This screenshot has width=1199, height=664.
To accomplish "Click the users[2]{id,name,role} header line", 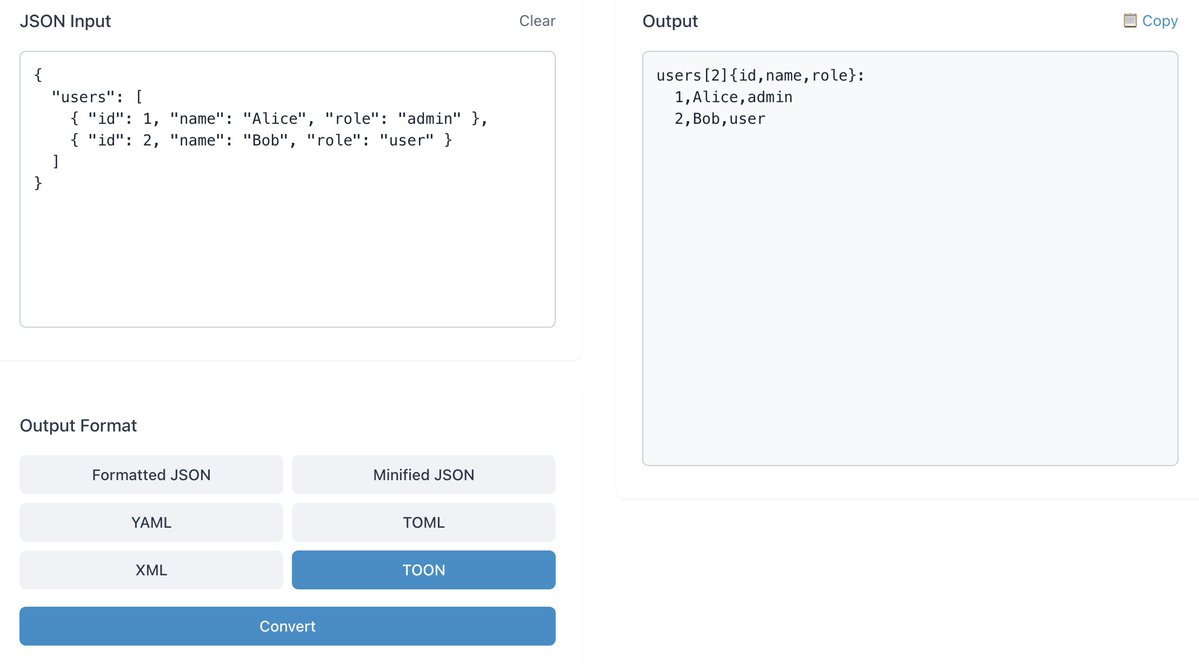I will tap(758, 74).
